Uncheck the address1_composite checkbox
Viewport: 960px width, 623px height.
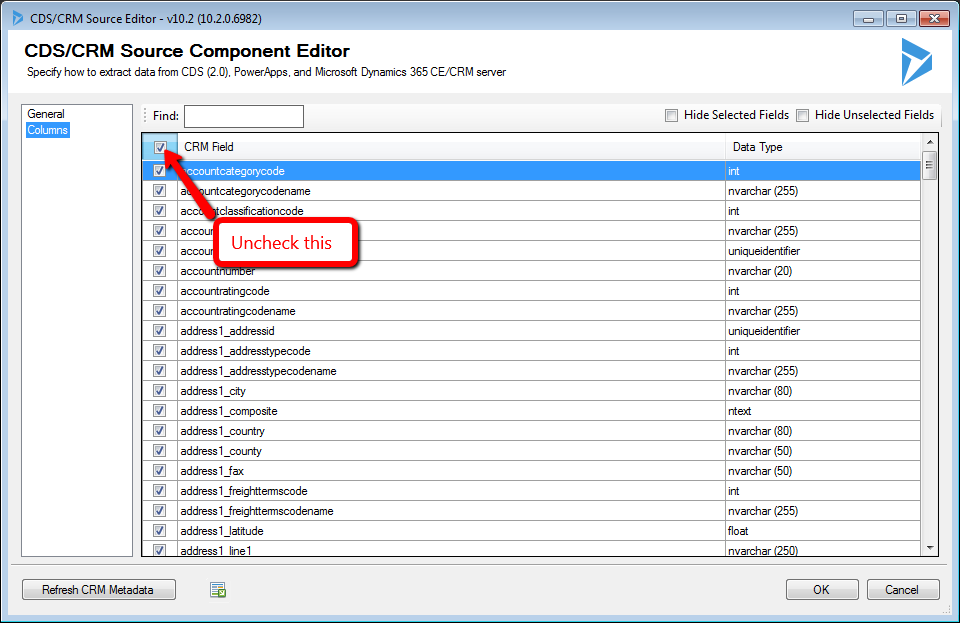[160, 411]
